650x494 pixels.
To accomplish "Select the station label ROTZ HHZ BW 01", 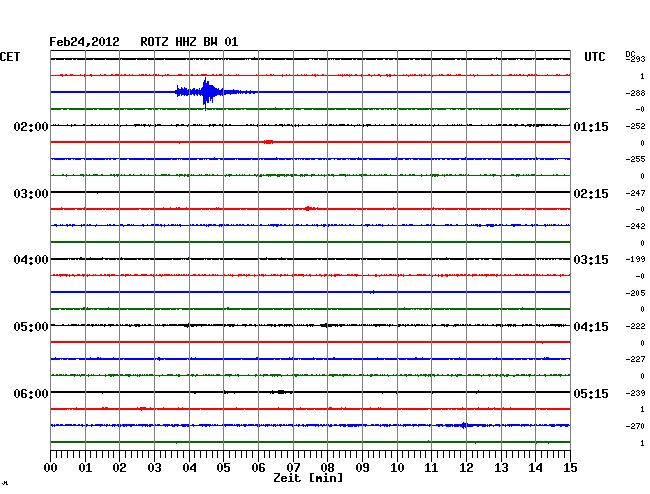I will tap(189, 42).
